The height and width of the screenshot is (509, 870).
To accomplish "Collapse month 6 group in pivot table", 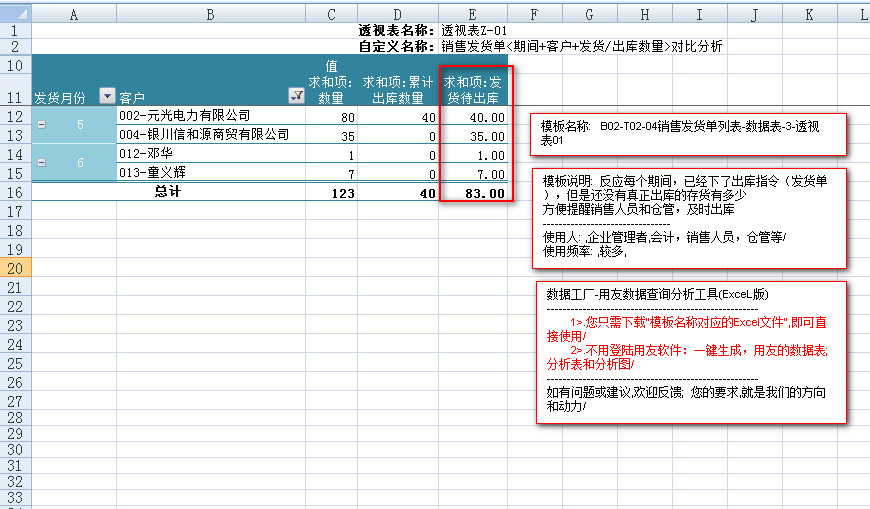I will pyautogui.click(x=41, y=162).
